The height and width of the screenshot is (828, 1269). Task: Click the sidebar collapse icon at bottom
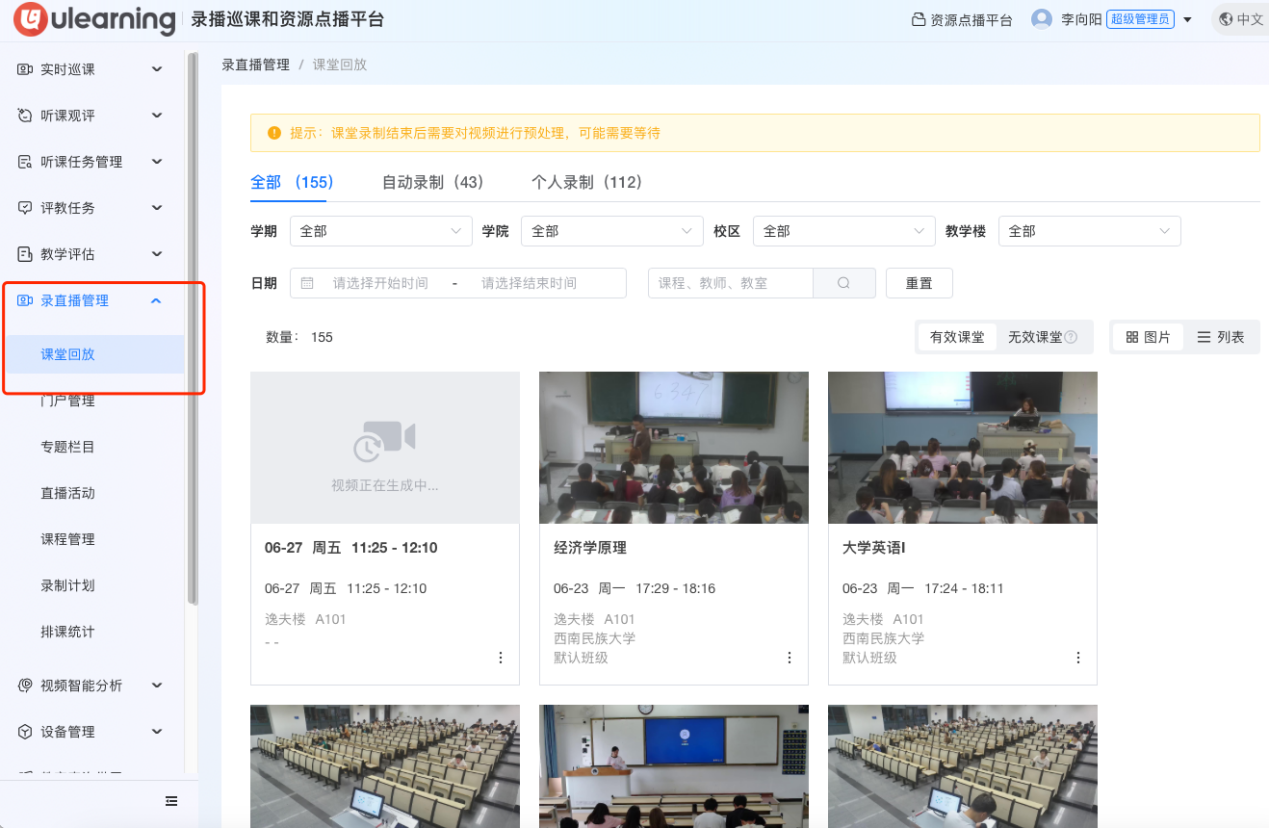click(x=171, y=801)
